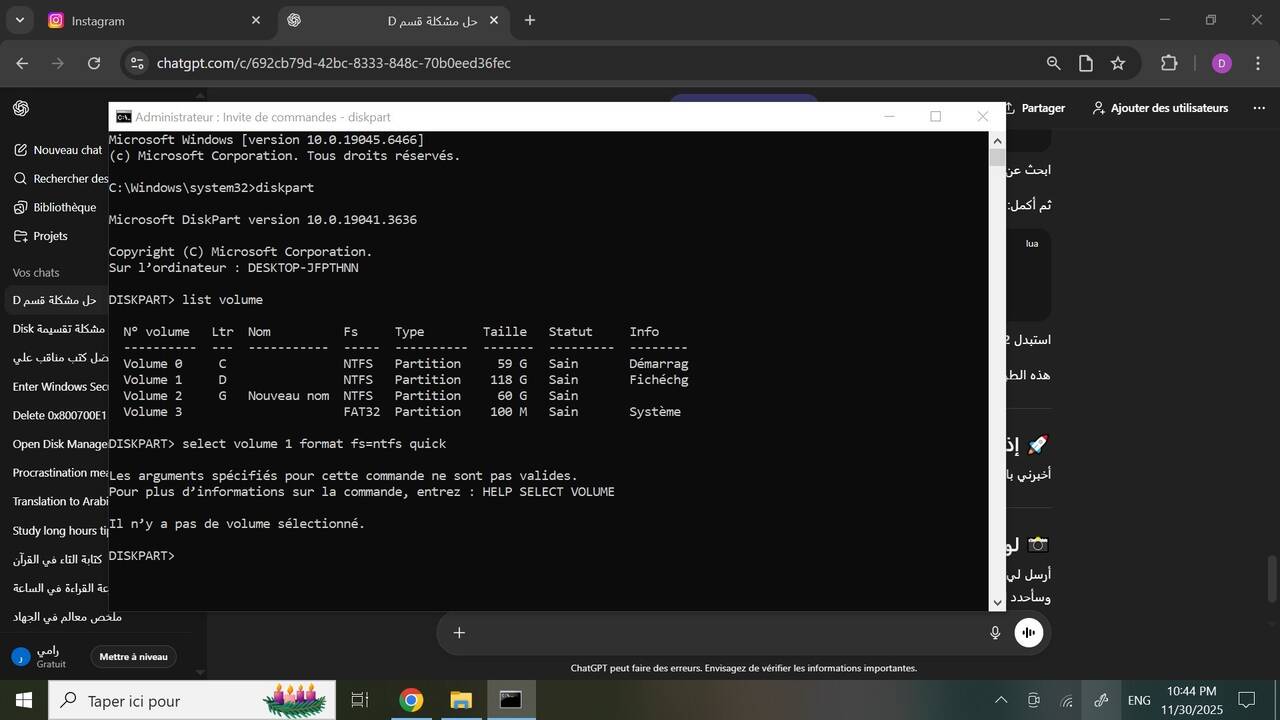Click the voice mode icon in ChatGPT

(1028, 632)
